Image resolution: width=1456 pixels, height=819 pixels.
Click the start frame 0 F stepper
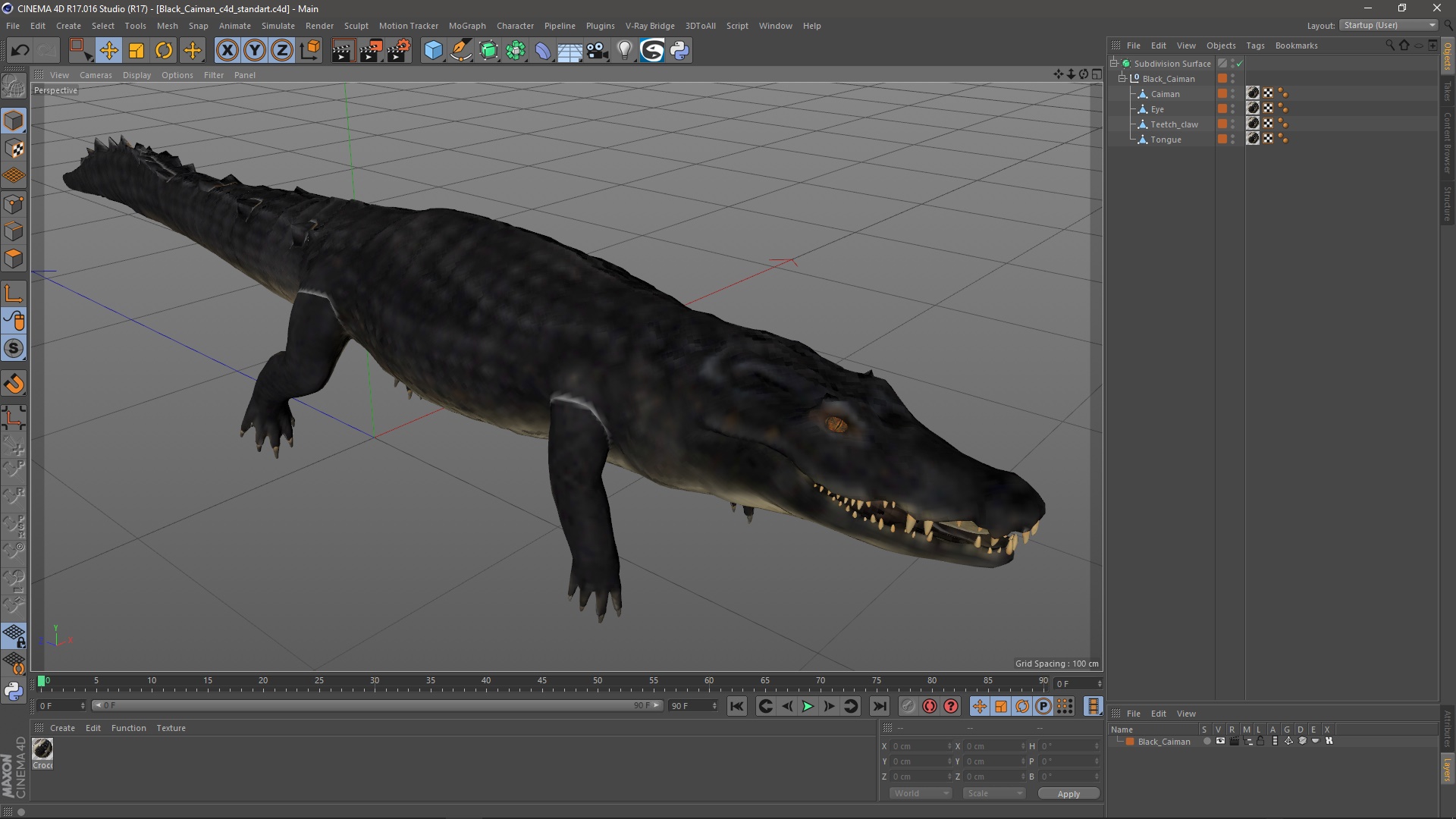pyautogui.click(x=83, y=706)
